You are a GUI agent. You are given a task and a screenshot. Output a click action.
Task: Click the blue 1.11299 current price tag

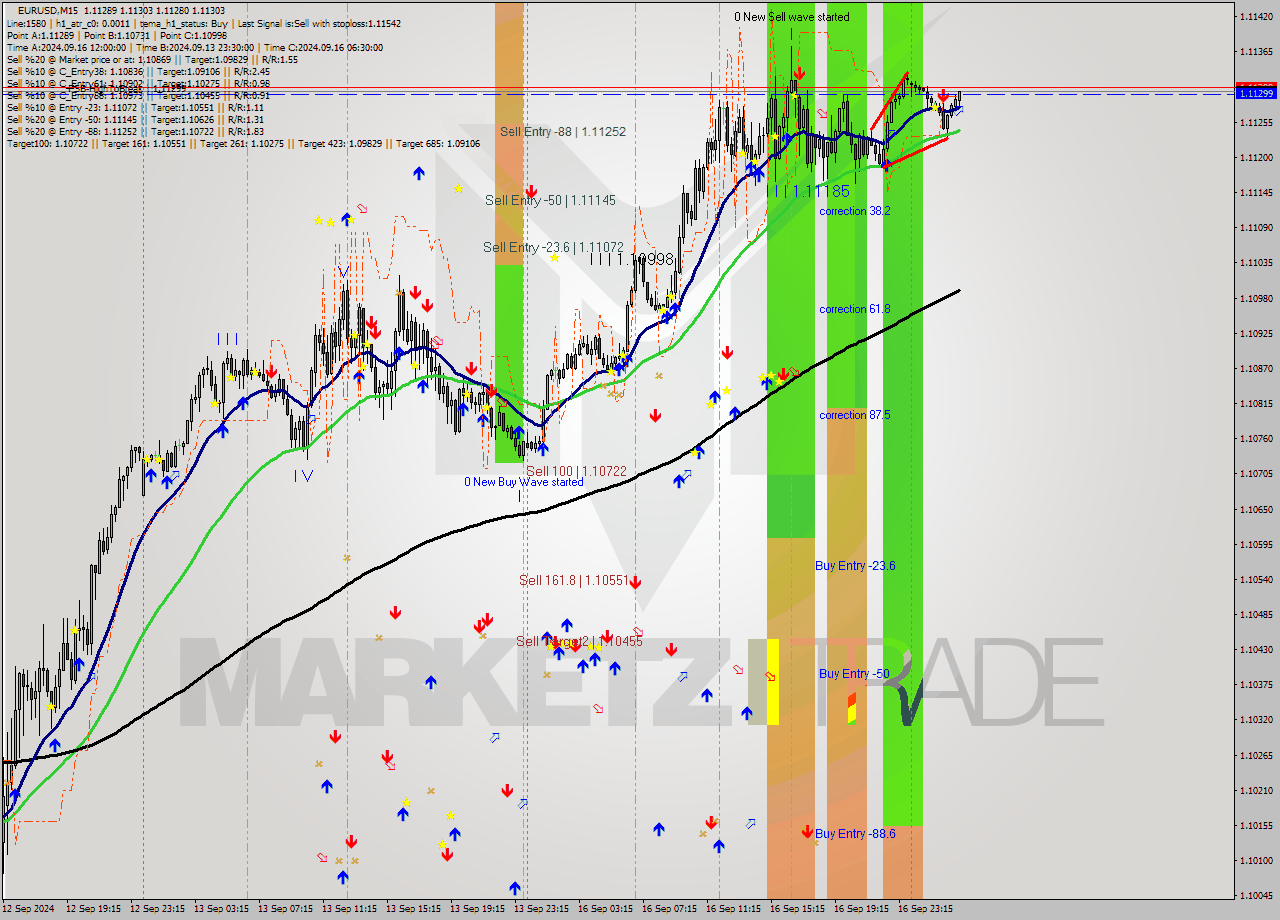pyautogui.click(x=1256, y=93)
